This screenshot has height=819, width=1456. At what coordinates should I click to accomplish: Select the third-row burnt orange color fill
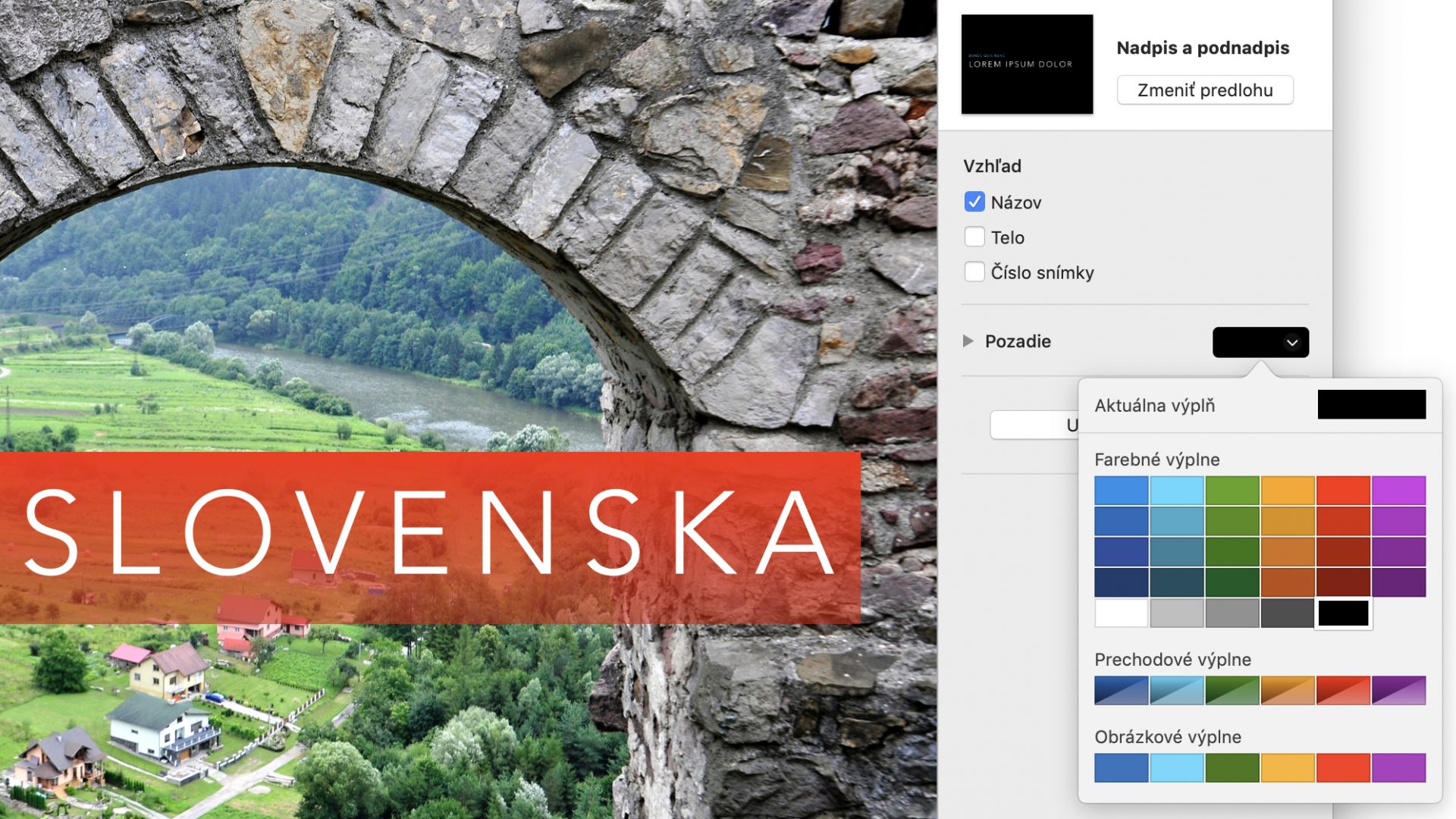1288,552
